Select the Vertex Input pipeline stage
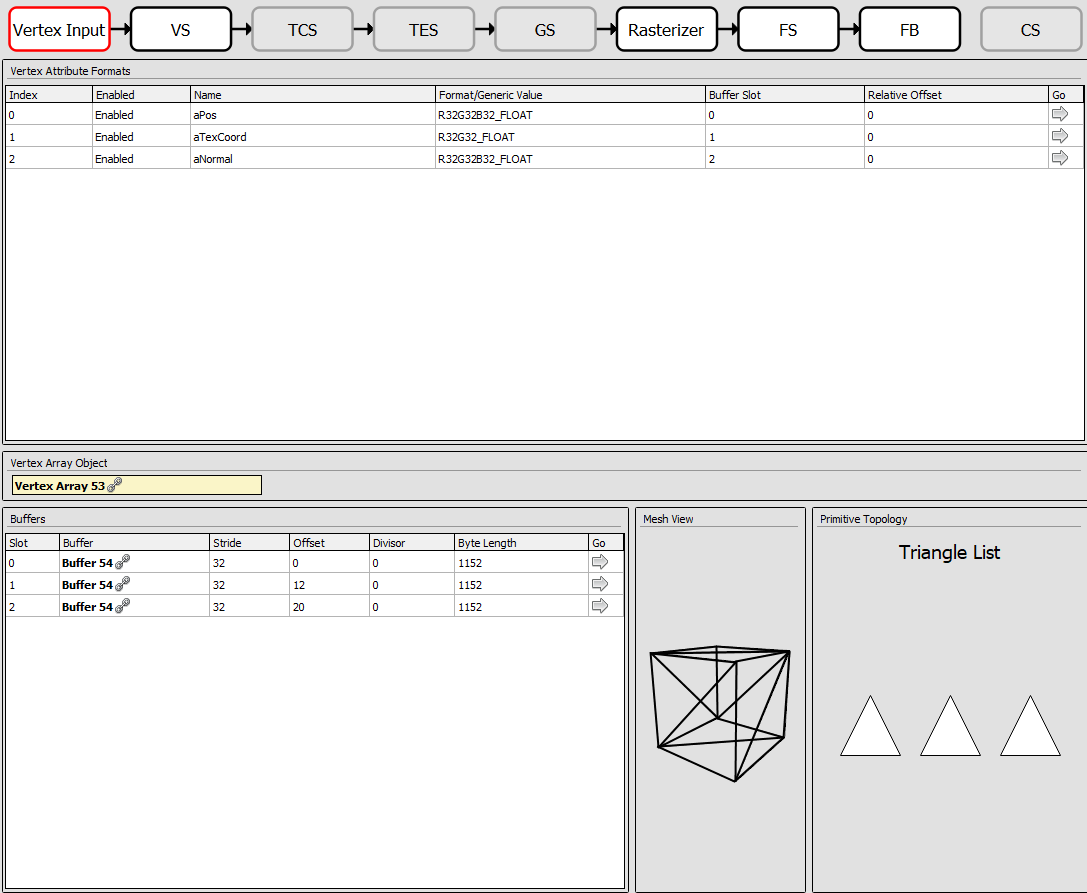1087x893 pixels. [60, 30]
